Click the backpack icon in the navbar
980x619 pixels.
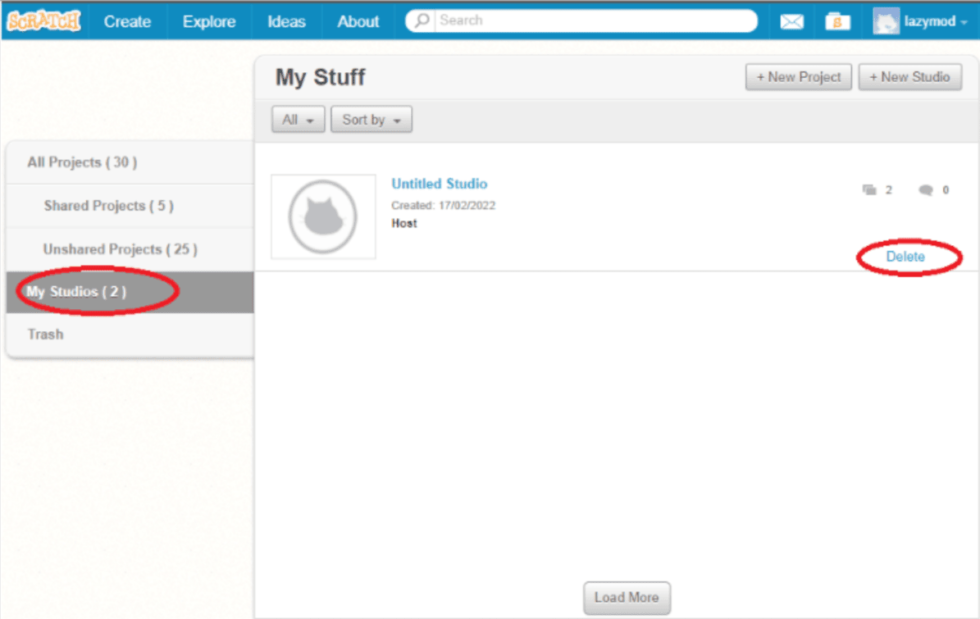838,20
